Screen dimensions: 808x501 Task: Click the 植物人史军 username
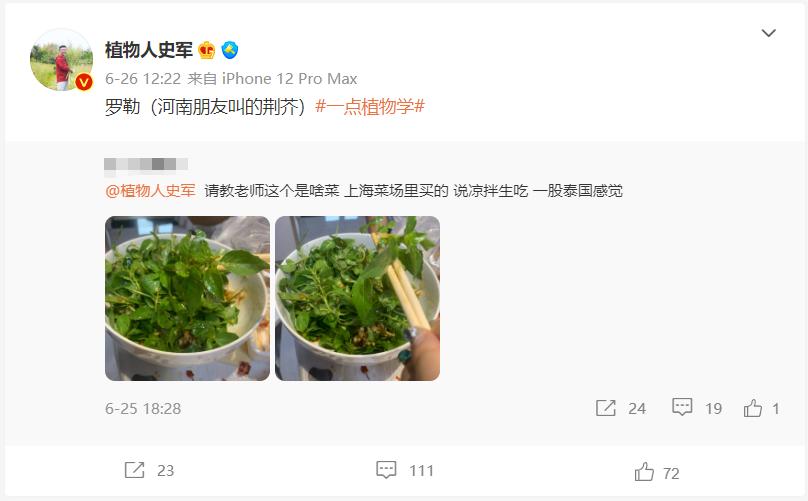149,50
